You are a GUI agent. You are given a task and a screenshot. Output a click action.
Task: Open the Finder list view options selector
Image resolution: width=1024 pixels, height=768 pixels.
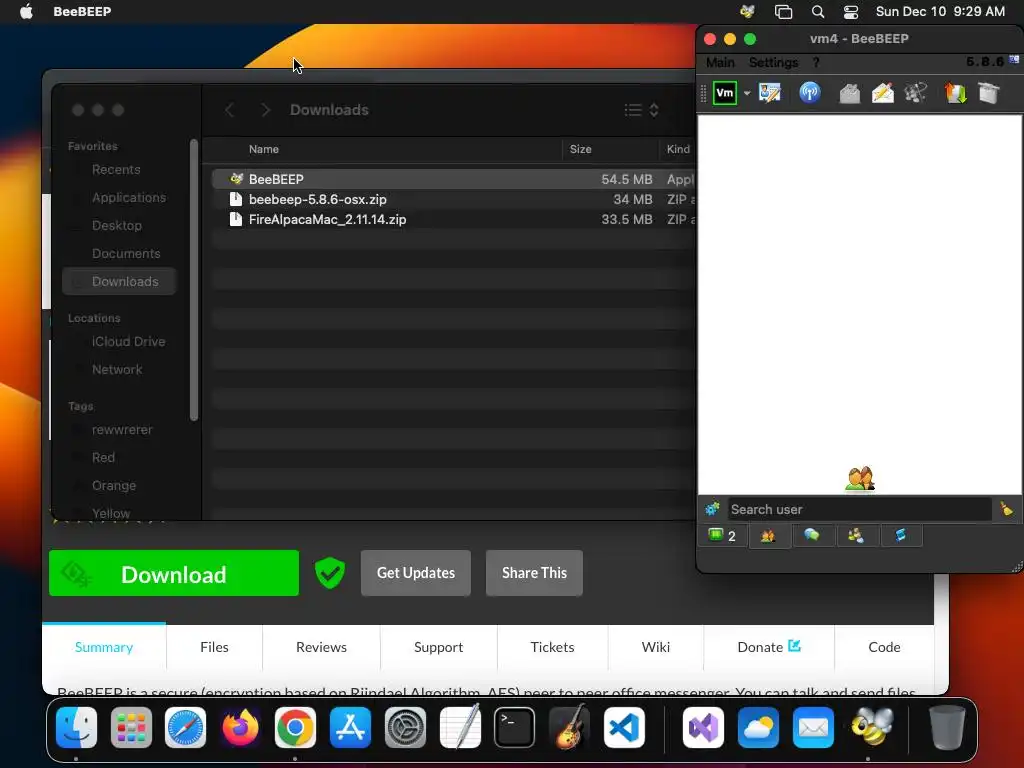(641, 110)
